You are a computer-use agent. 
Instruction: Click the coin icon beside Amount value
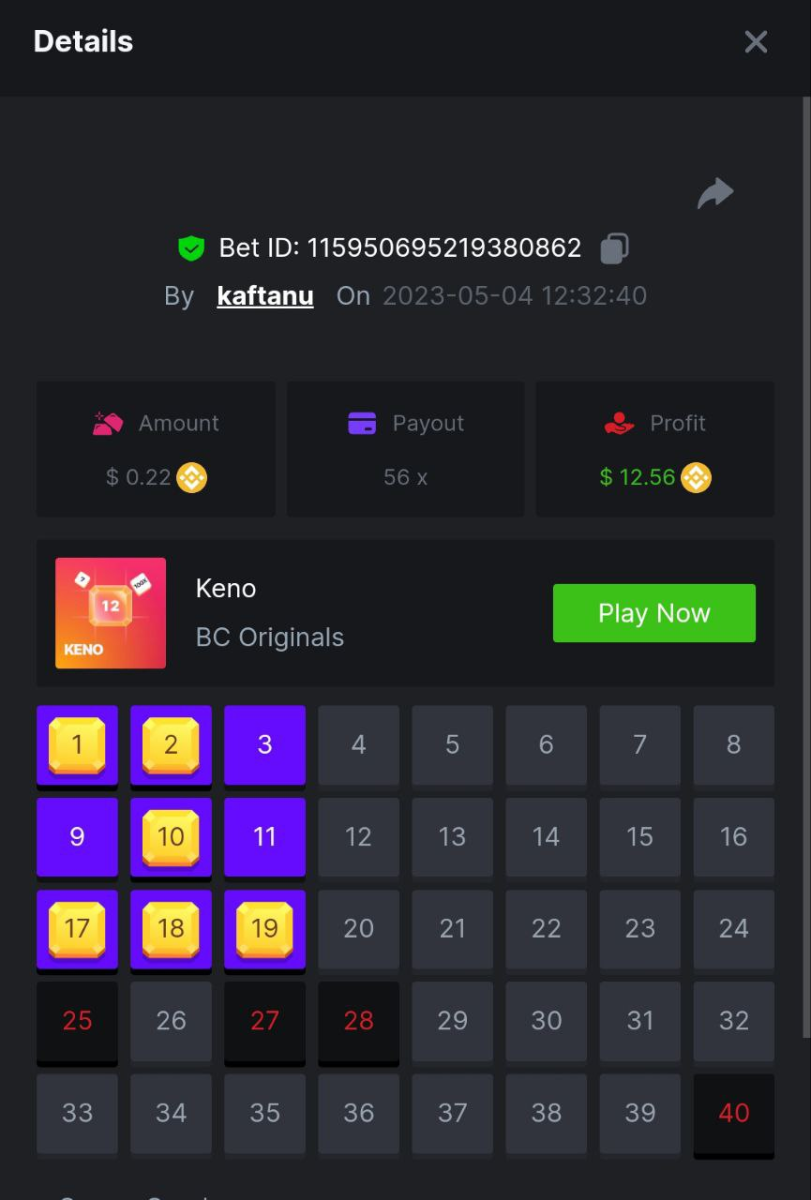click(192, 478)
